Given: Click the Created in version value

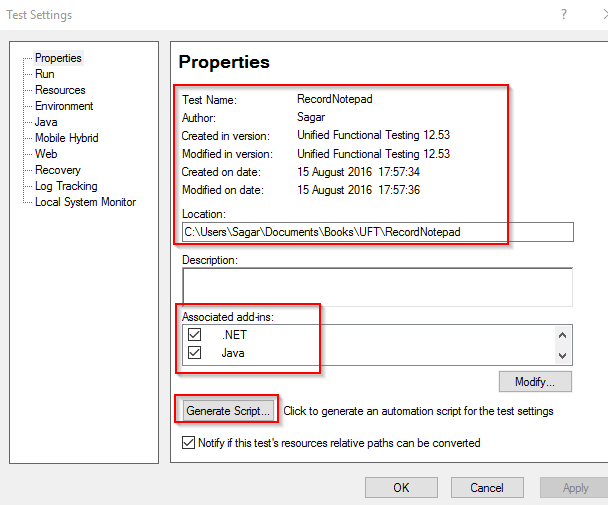Looking at the screenshot, I should (x=373, y=135).
